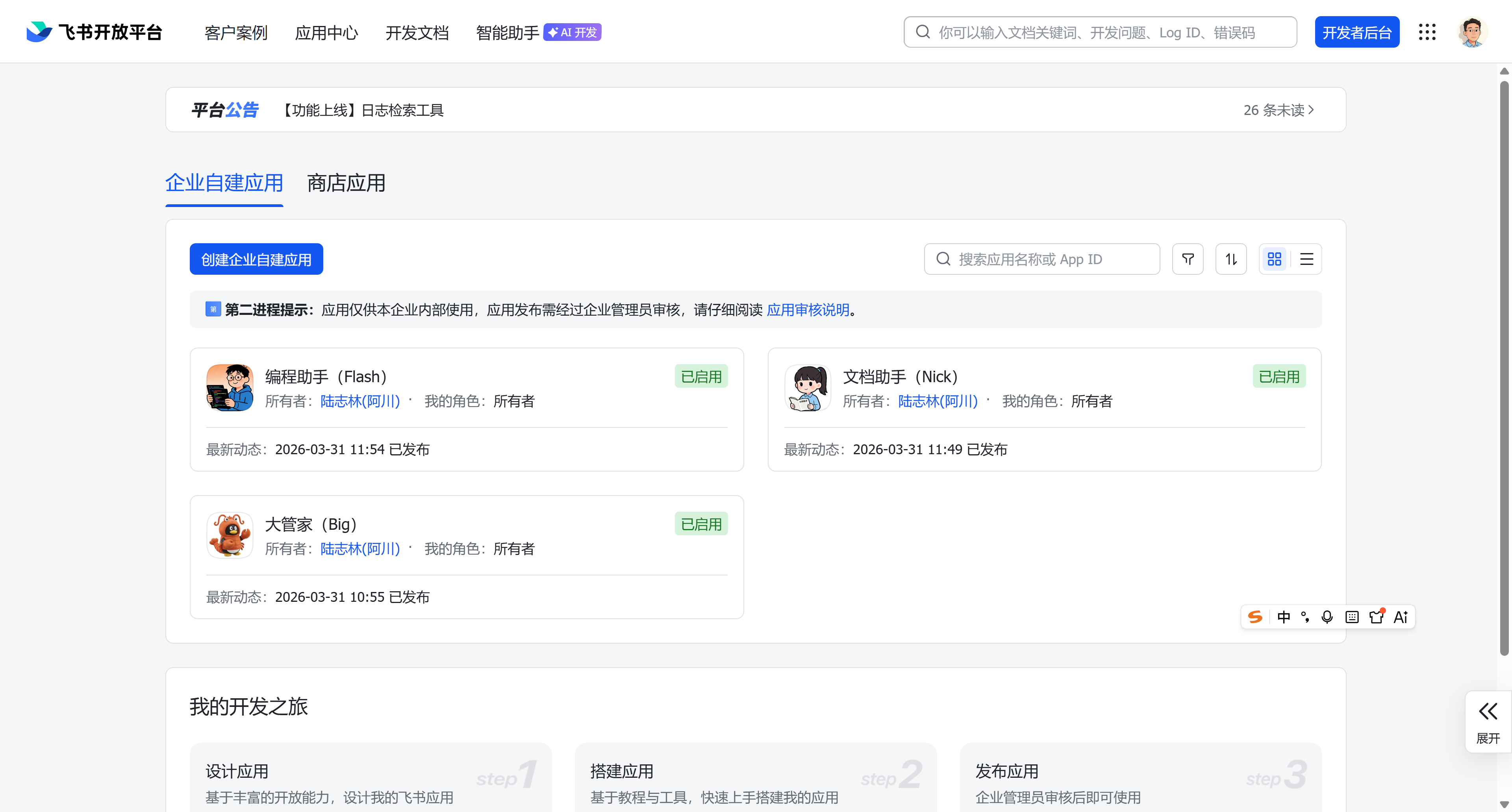The height and width of the screenshot is (812, 1512).
Task: Open the IME soft keyboard icon
Action: (x=1352, y=617)
